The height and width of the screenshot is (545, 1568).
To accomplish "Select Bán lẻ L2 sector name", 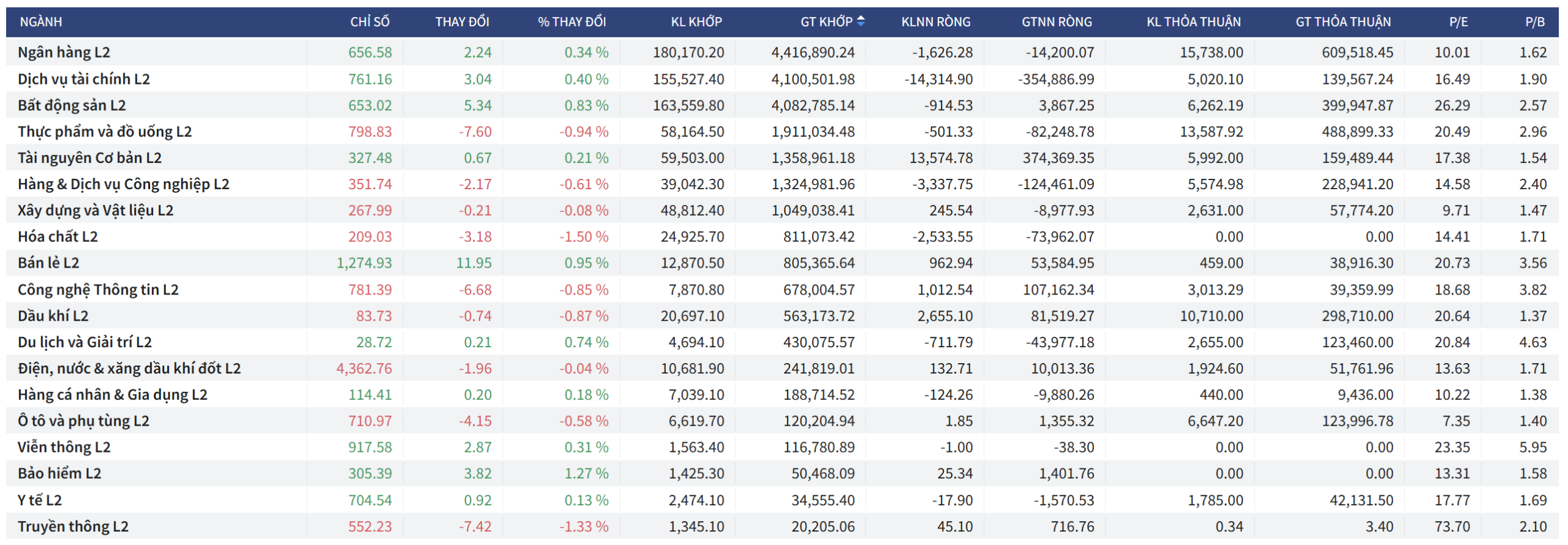I will coord(48,263).
